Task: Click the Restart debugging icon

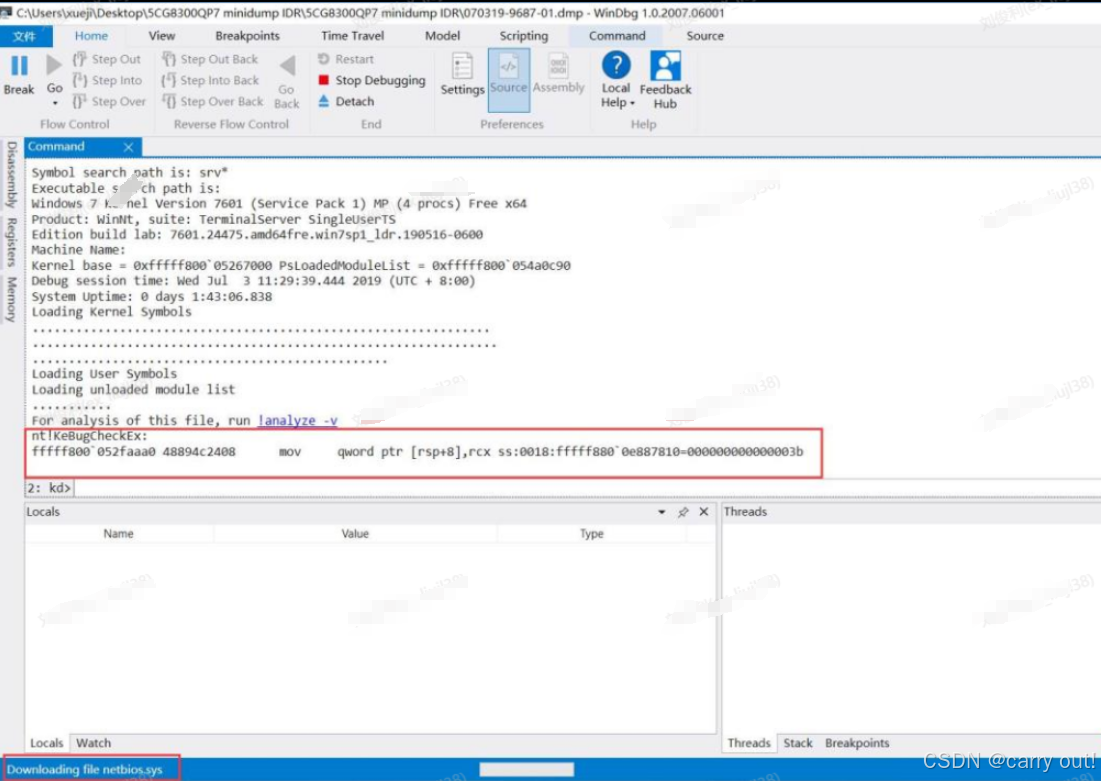Action: click(x=324, y=59)
